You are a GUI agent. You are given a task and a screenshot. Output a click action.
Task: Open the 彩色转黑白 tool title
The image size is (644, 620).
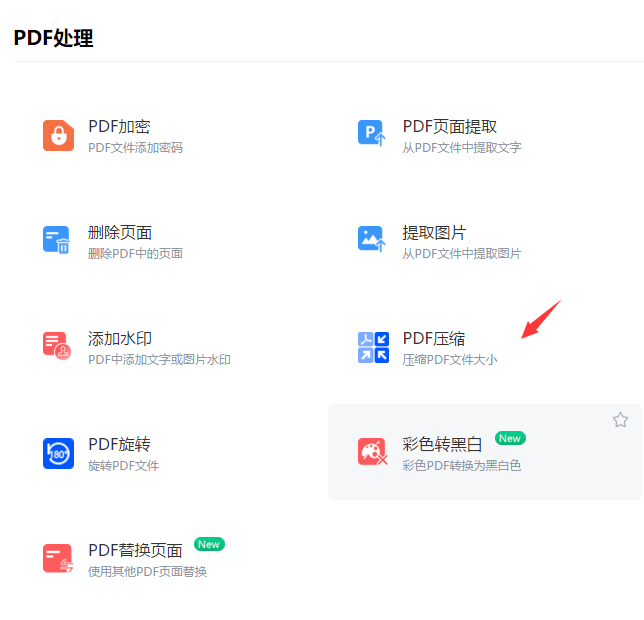click(x=442, y=444)
